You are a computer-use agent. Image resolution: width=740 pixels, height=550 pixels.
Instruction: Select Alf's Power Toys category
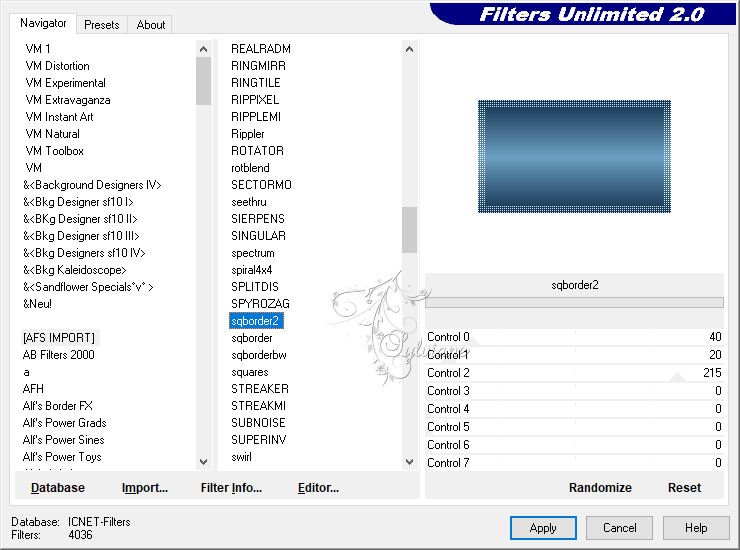[x=62, y=457]
